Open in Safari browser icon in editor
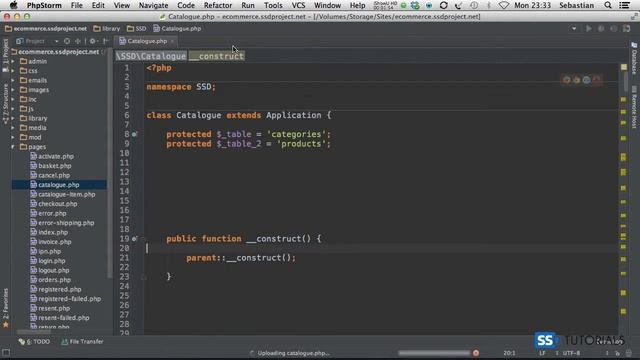Viewport: 640px width, 360px height. tap(586, 80)
